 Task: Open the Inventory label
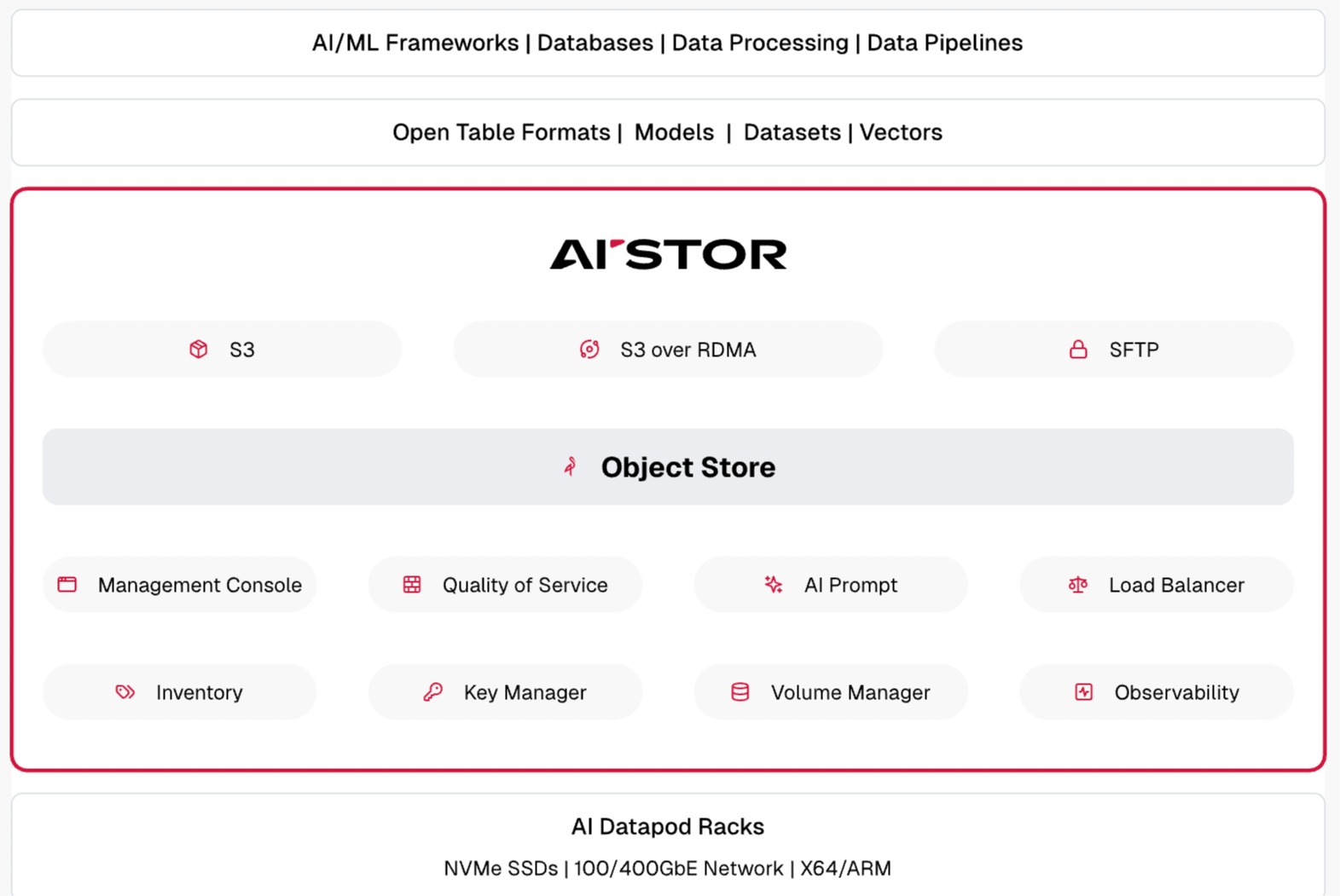200,692
